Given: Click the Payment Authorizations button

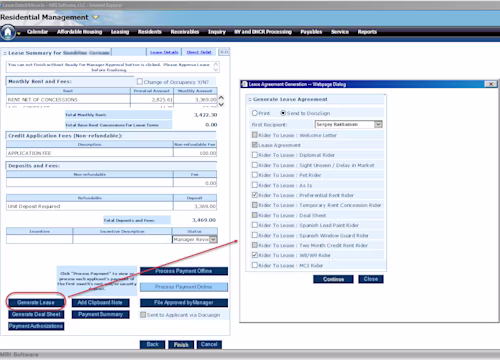Looking at the screenshot, I should (x=36, y=326).
